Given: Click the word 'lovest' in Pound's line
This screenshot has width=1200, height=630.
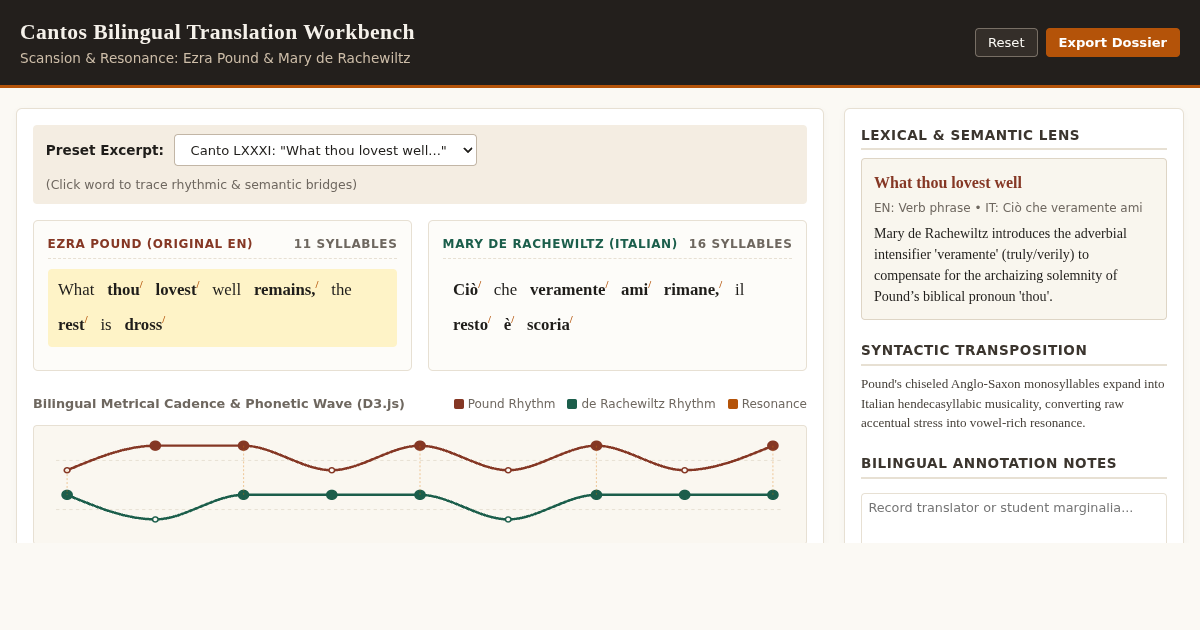Looking at the screenshot, I should [177, 290].
